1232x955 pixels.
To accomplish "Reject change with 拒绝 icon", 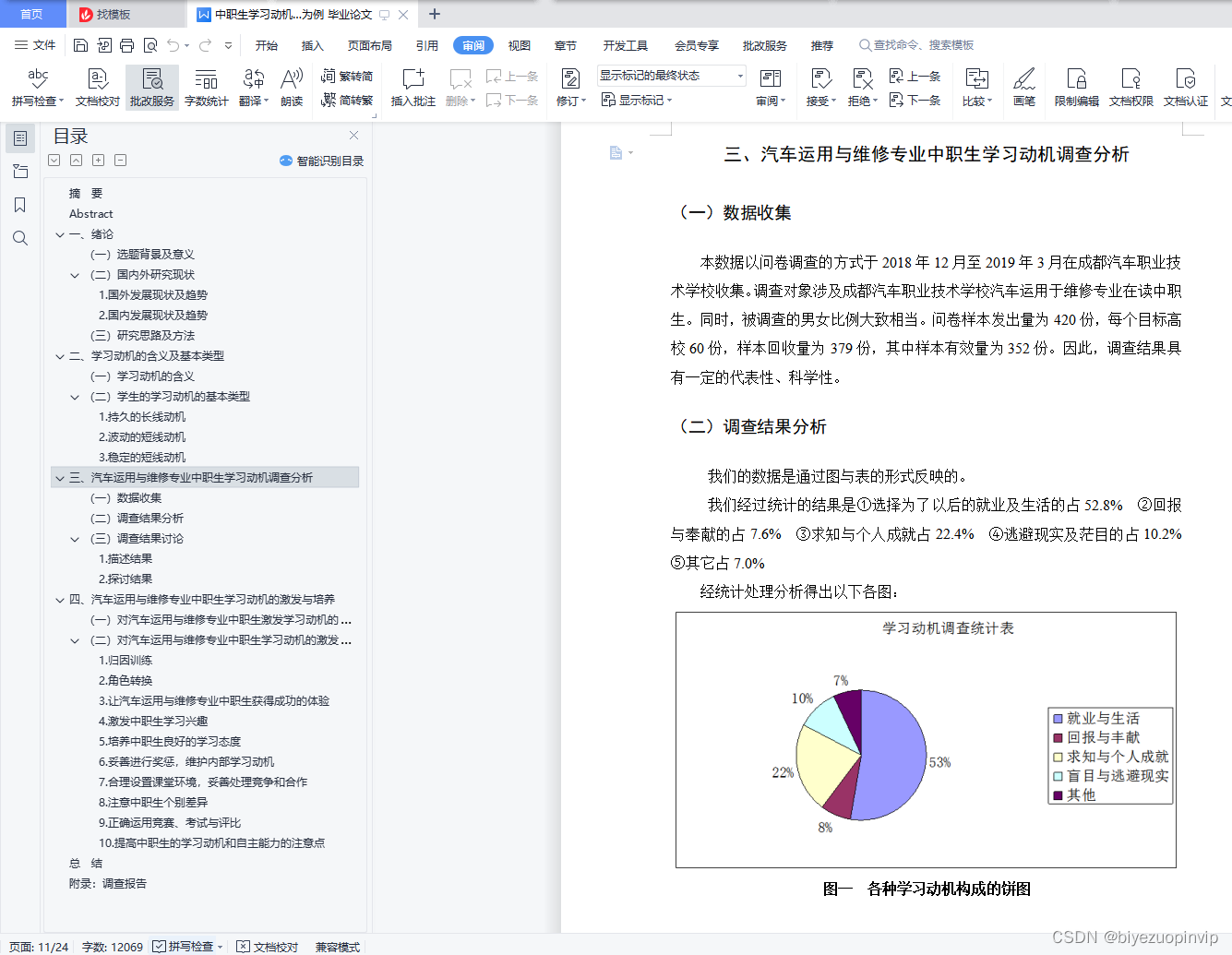I will 862,79.
